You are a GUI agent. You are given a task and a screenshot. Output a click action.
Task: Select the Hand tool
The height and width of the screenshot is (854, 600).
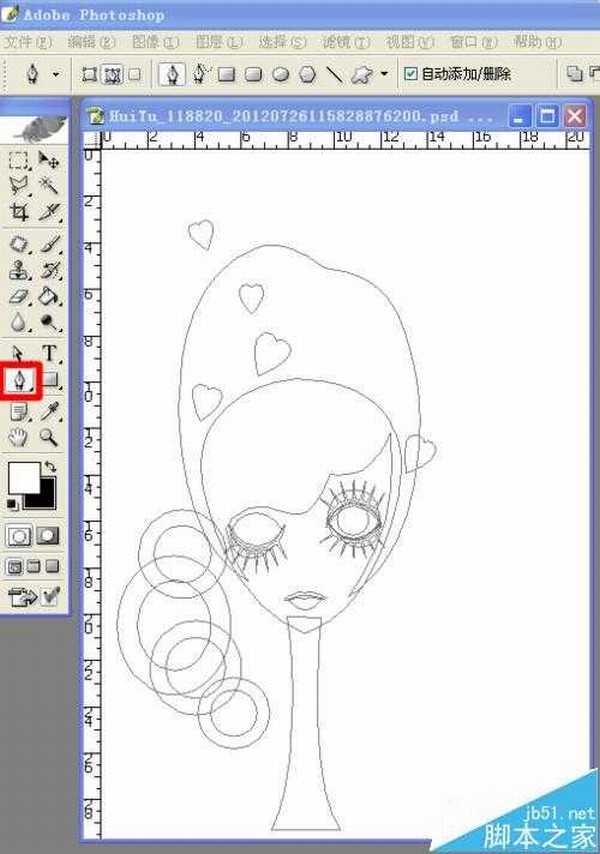pyautogui.click(x=19, y=437)
